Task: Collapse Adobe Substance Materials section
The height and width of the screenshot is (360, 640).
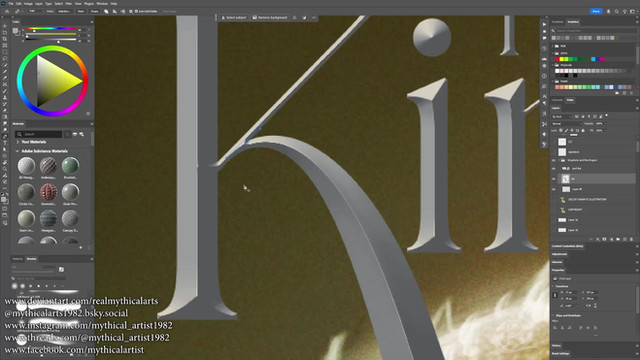Action: [18, 151]
